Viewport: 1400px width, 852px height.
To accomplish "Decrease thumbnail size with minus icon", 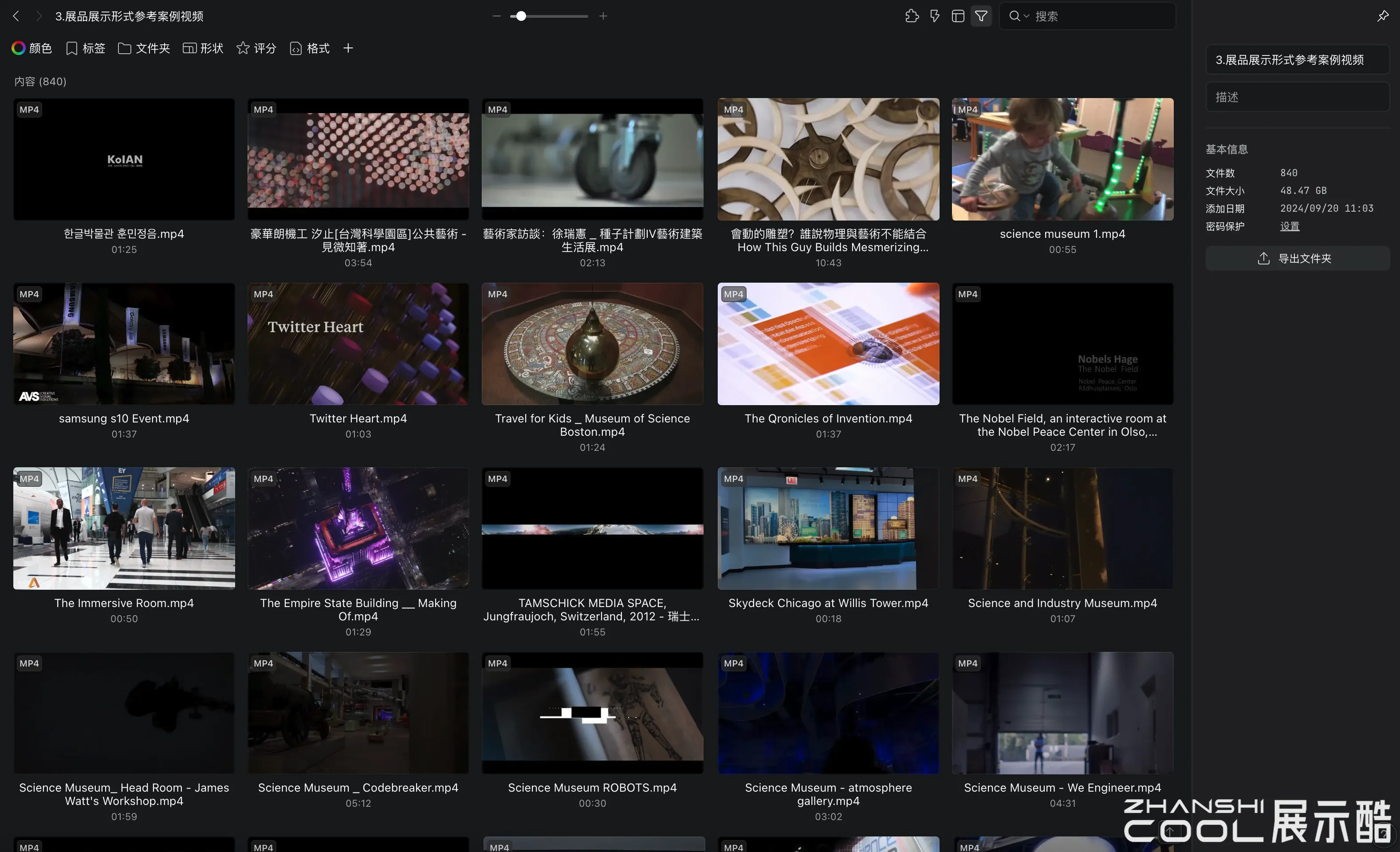I will 496,16.
